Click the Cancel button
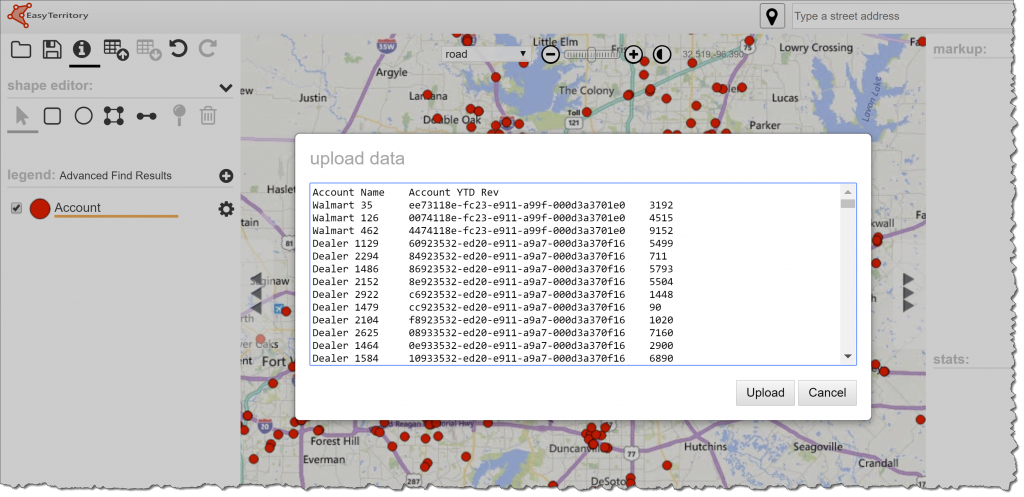Image resolution: width=1024 pixels, height=497 pixels. [x=827, y=393]
